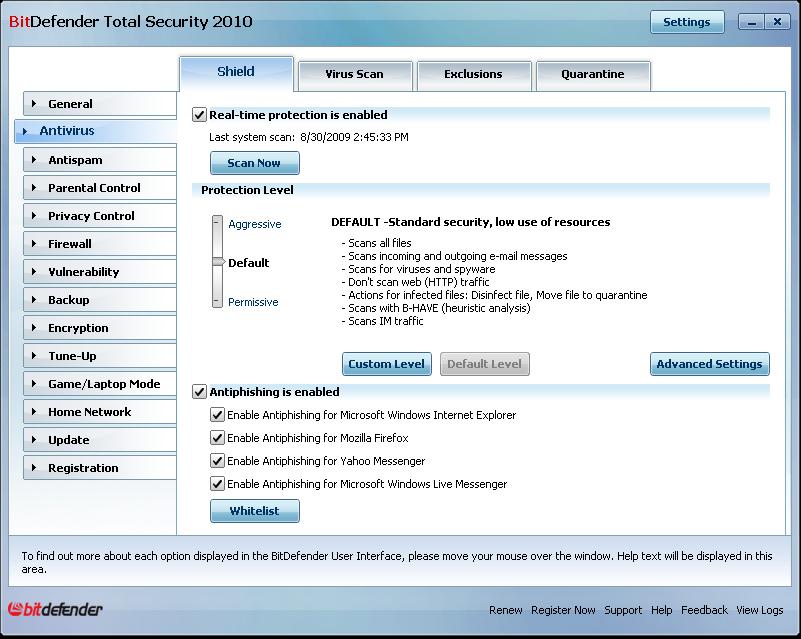Minimize the BitDefender window
Screen dimensions: 801x639
pyautogui.click(x=751, y=22)
